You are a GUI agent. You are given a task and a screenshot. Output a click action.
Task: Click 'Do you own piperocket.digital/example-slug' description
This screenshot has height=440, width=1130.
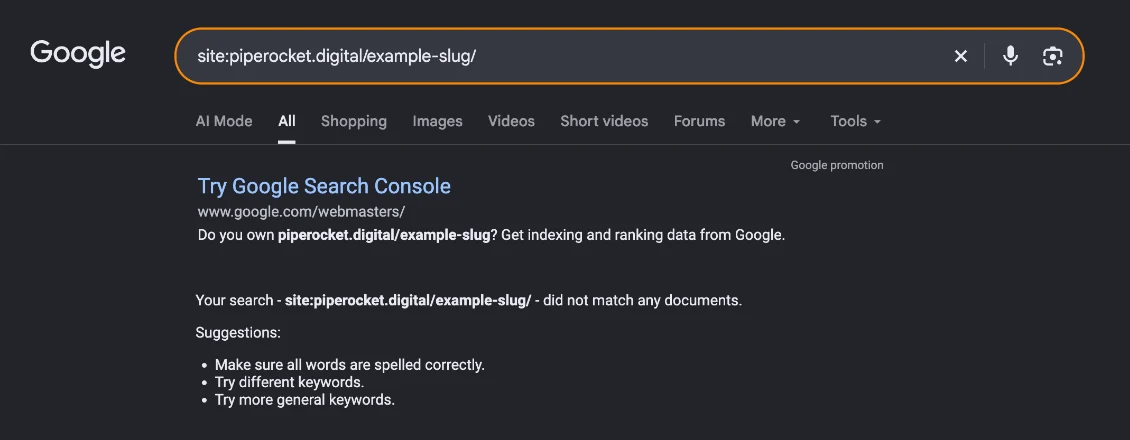click(491, 235)
